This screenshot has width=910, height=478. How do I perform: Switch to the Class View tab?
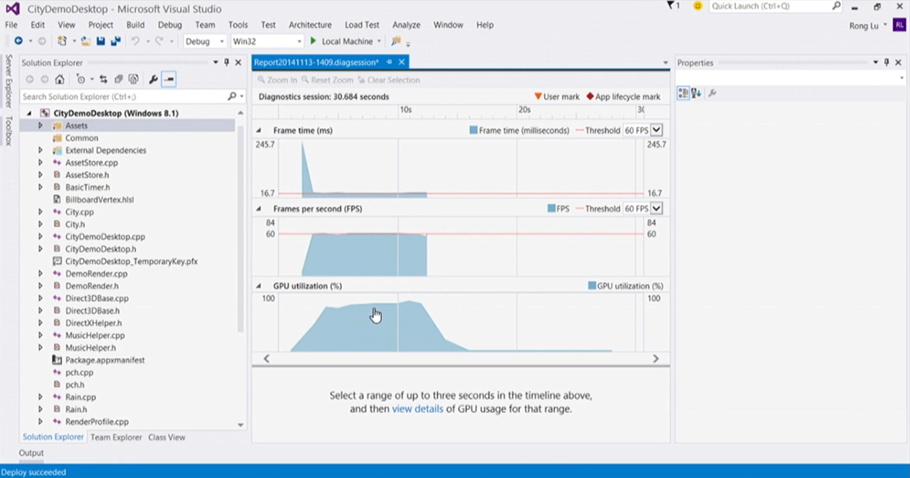[x=167, y=437]
